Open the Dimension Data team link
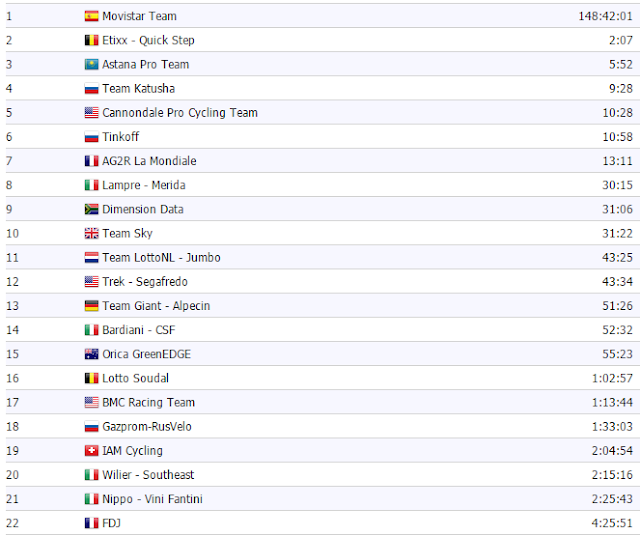The height and width of the screenshot is (536, 640). (143, 209)
